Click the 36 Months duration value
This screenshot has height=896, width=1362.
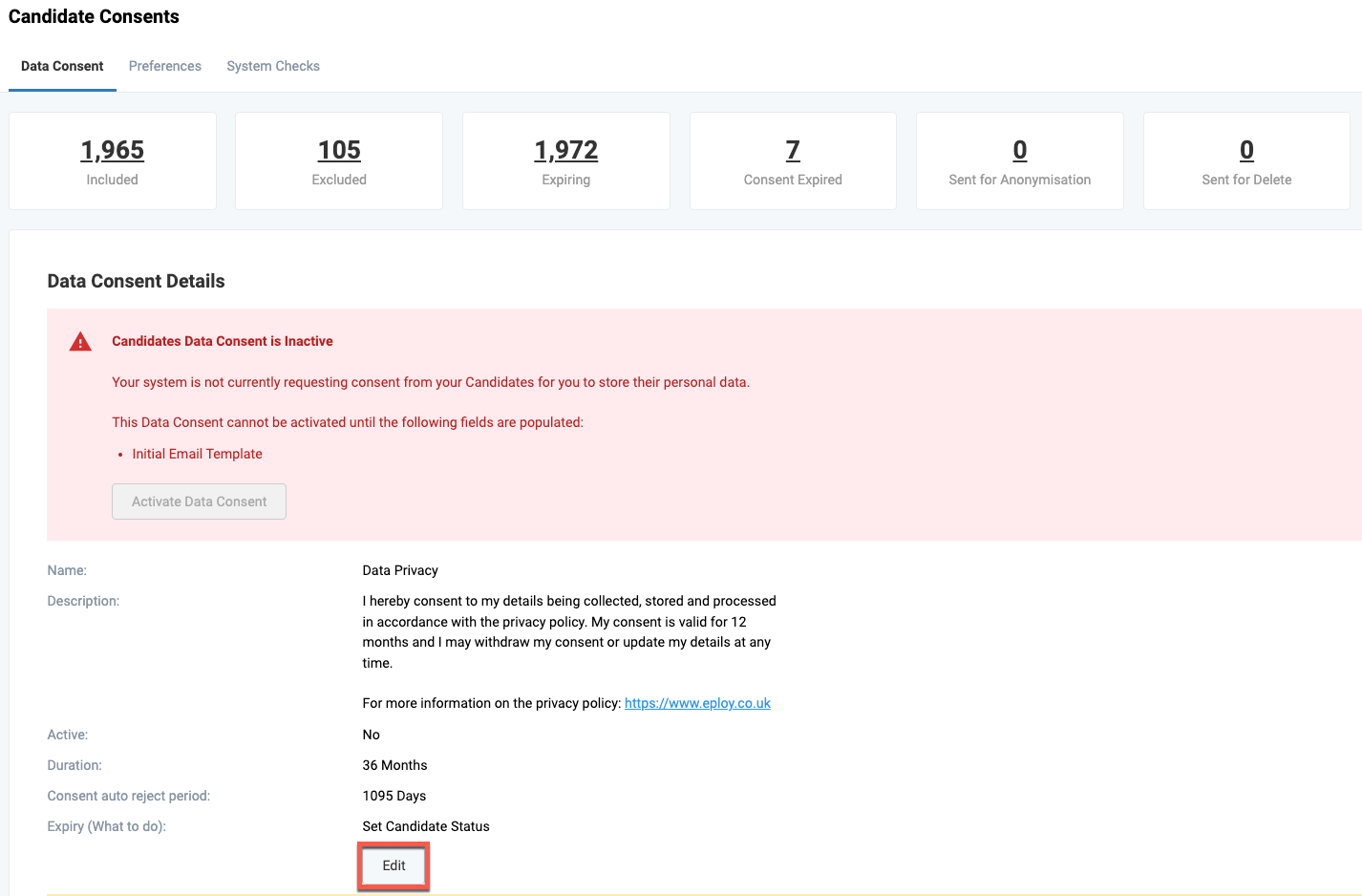(x=394, y=764)
